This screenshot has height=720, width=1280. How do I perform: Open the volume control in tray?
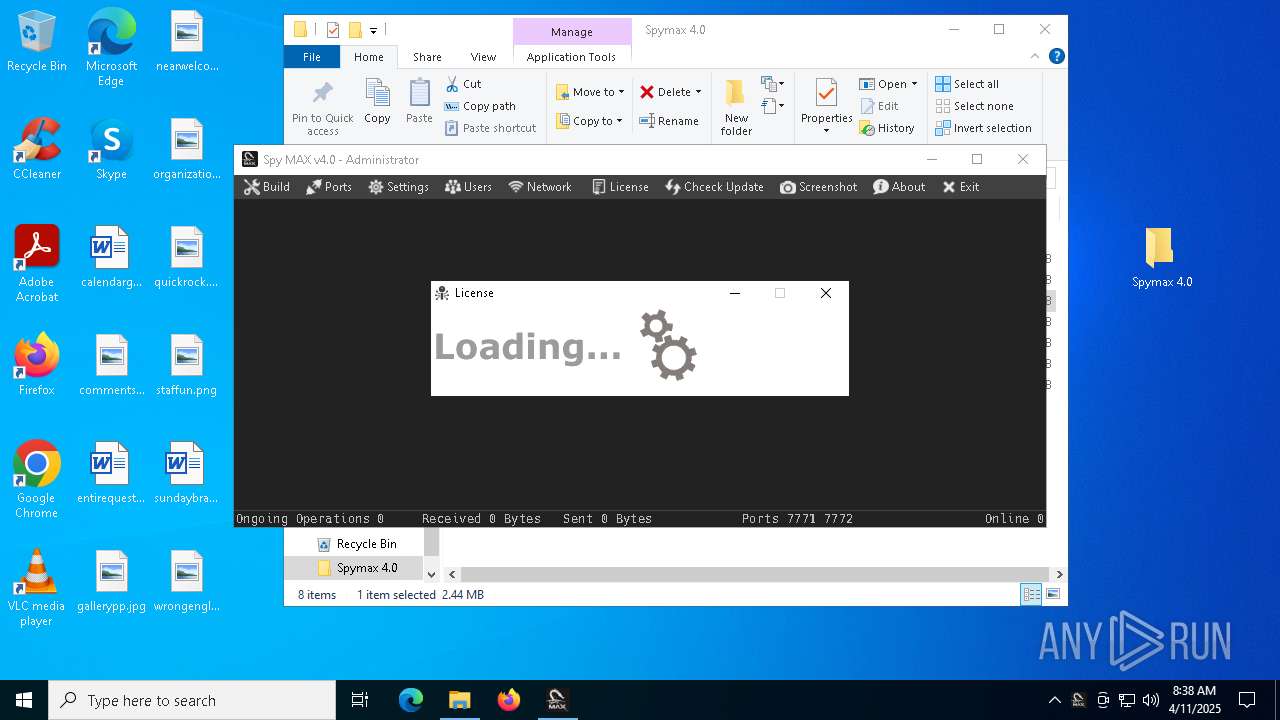click(1151, 700)
